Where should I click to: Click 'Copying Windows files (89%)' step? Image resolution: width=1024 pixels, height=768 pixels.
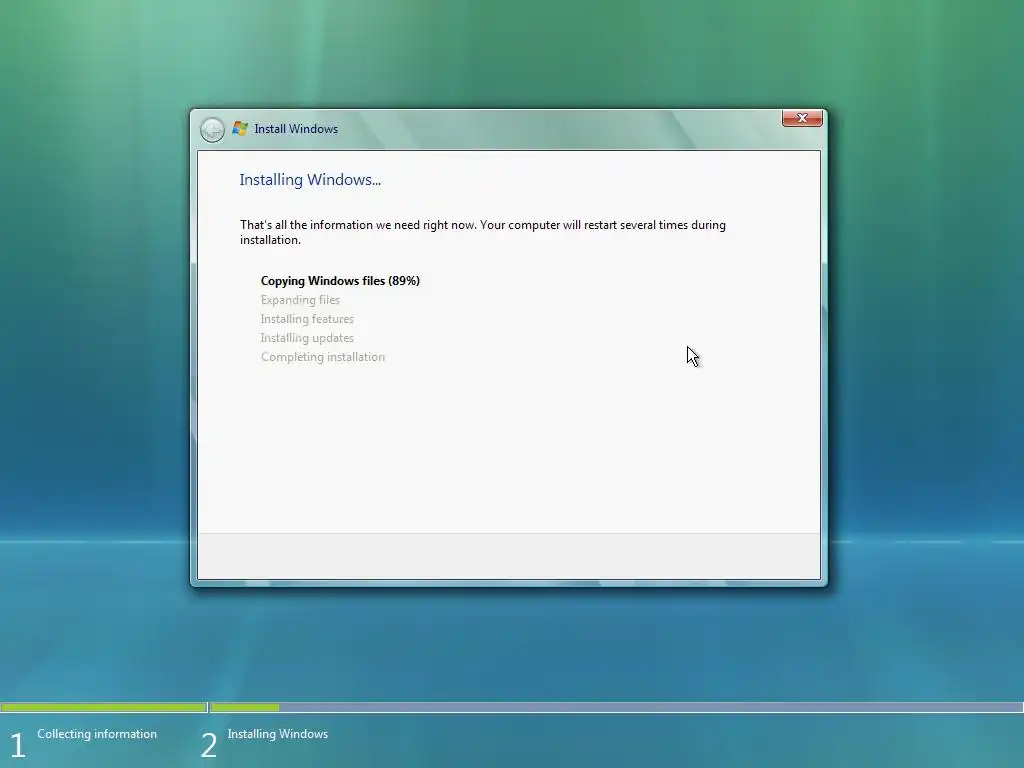340,281
